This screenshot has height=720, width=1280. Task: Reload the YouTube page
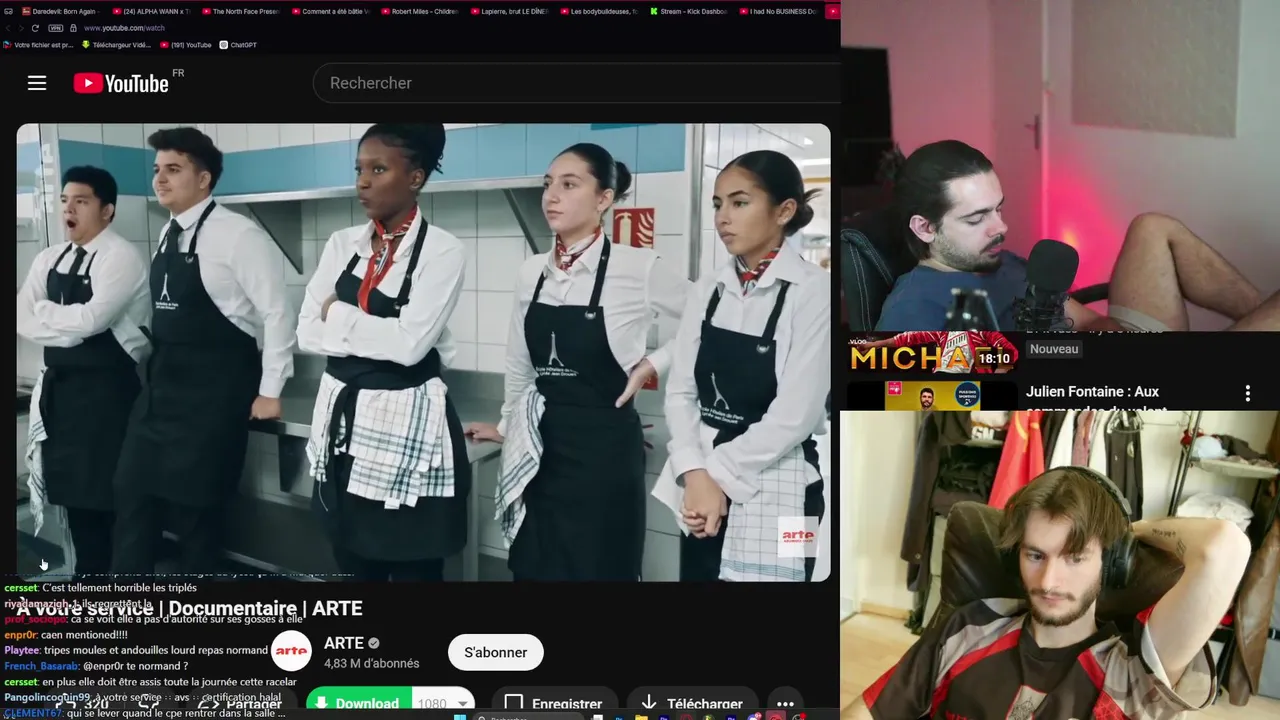(x=35, y=28)
